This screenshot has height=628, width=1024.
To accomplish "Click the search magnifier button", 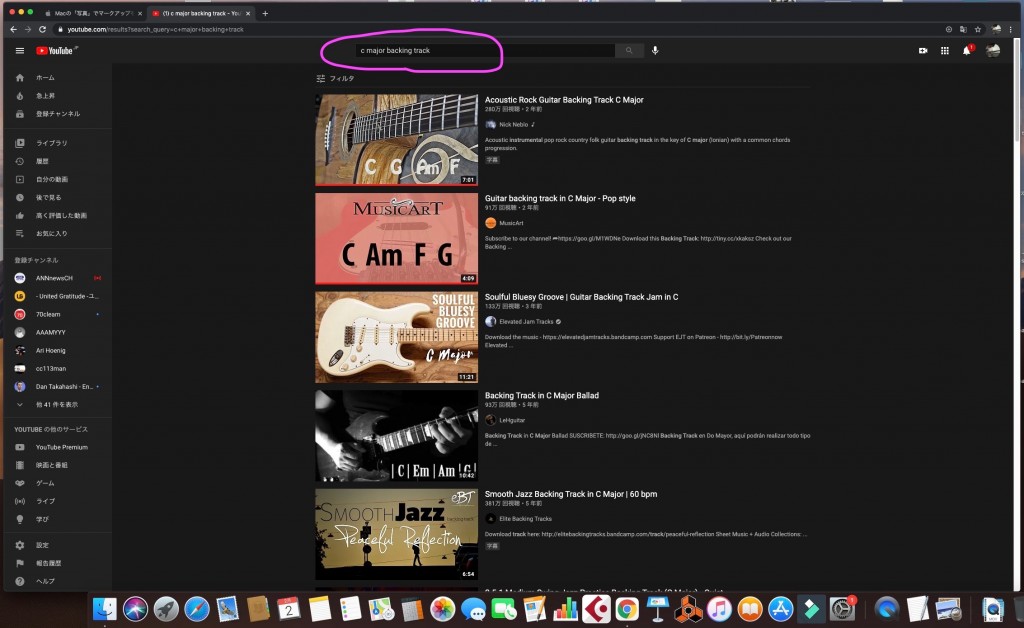I will point(629,50).
